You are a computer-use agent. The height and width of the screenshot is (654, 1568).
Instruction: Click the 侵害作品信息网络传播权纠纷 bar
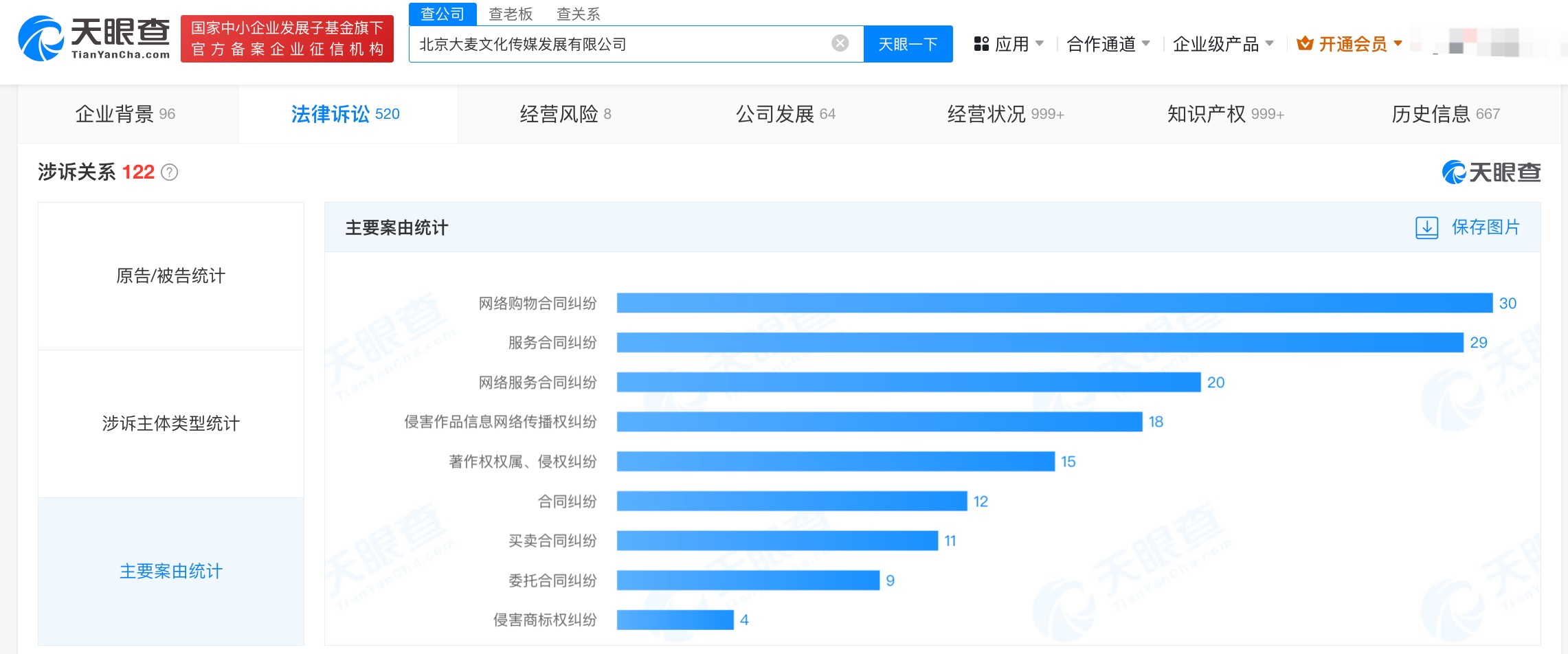click(x=880, y=422)
